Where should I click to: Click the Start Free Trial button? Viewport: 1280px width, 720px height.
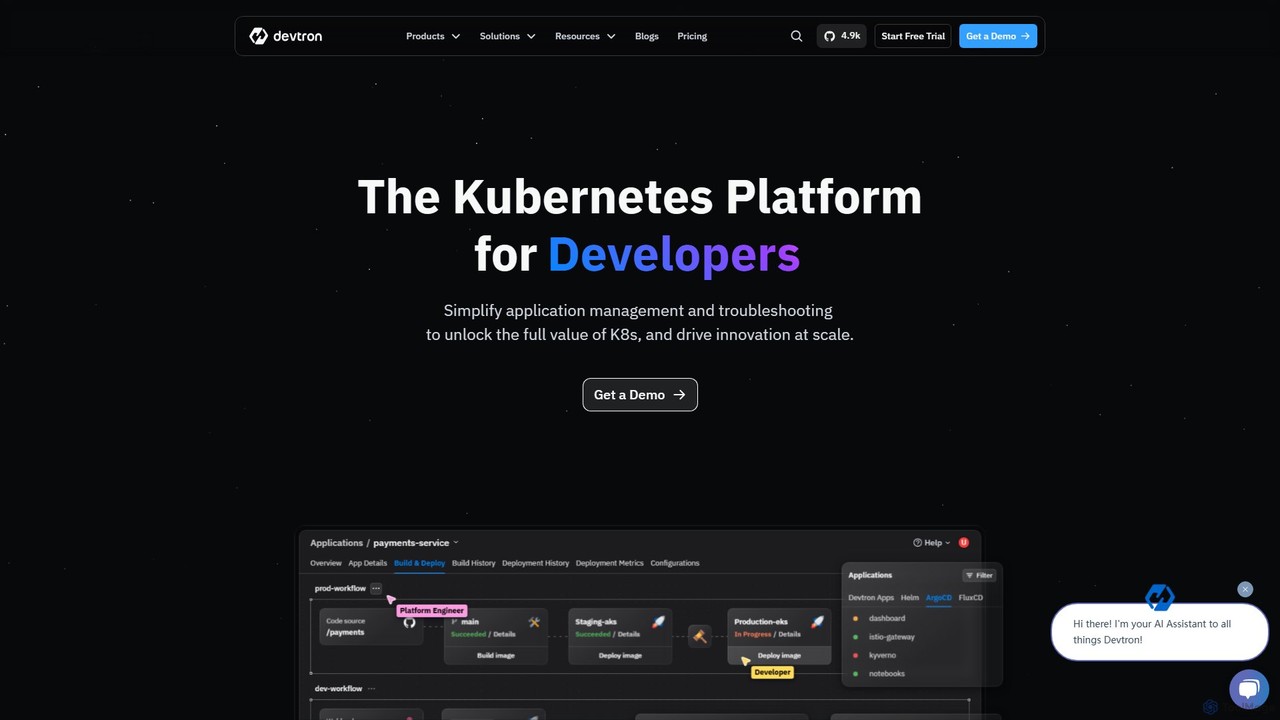(x=913, y=36)
